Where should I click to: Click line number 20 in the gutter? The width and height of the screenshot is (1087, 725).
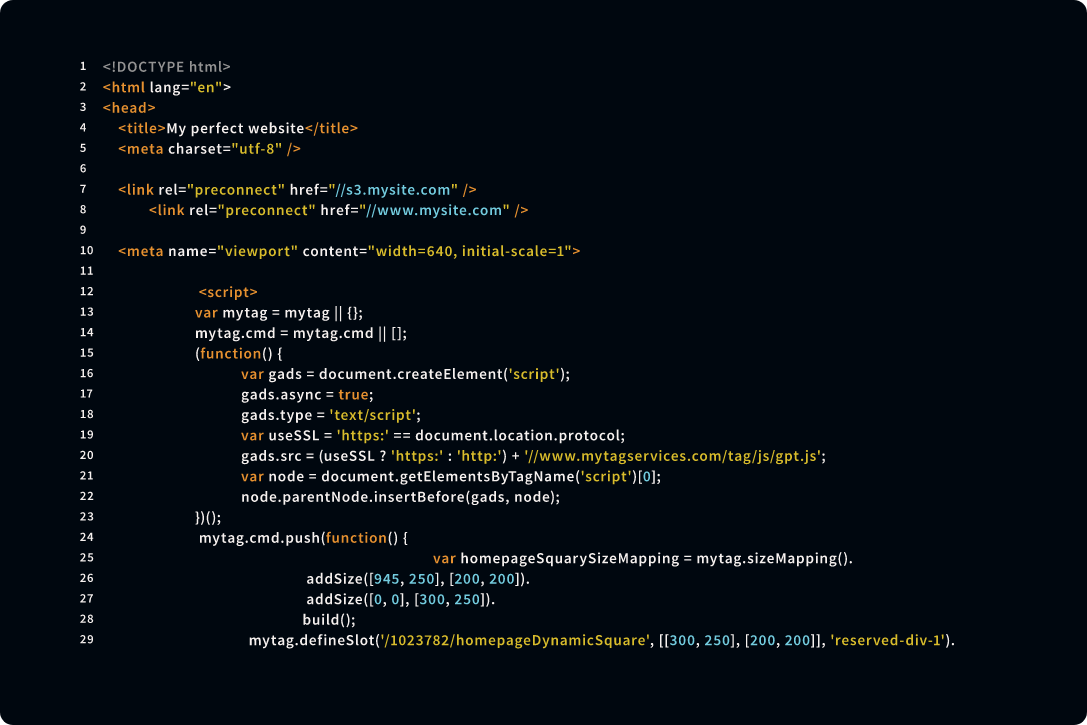[x=87, y=455]
